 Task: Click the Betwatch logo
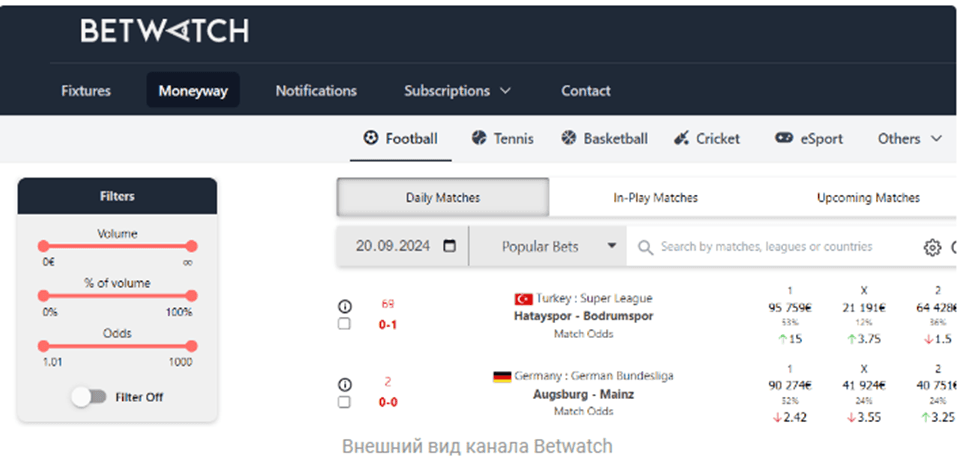click(x=165, y=30)
